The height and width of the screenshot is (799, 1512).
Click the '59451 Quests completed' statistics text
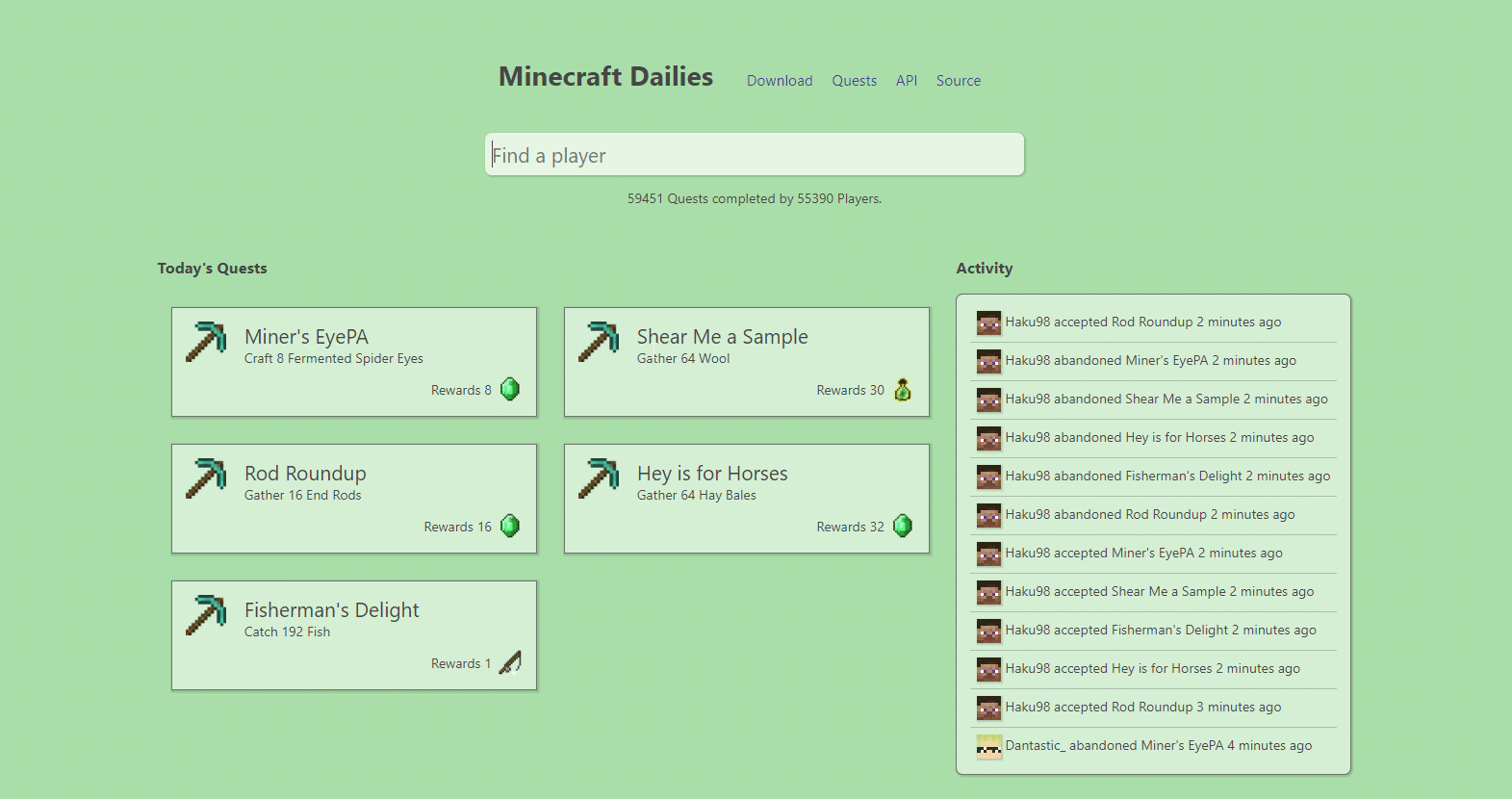tap(755, 198)
